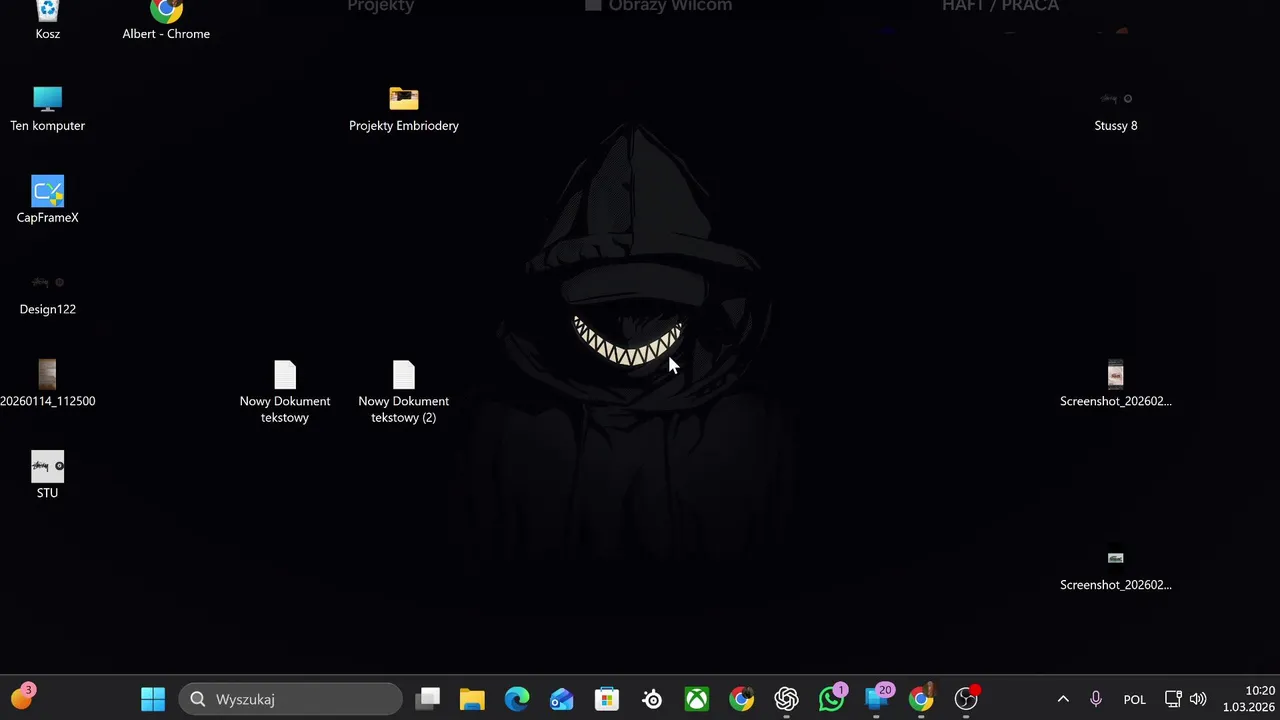Viewport: 1280px width, 720px height.
Task: Open Chrome icon beside the OBS icon
Action: (921, 699)
